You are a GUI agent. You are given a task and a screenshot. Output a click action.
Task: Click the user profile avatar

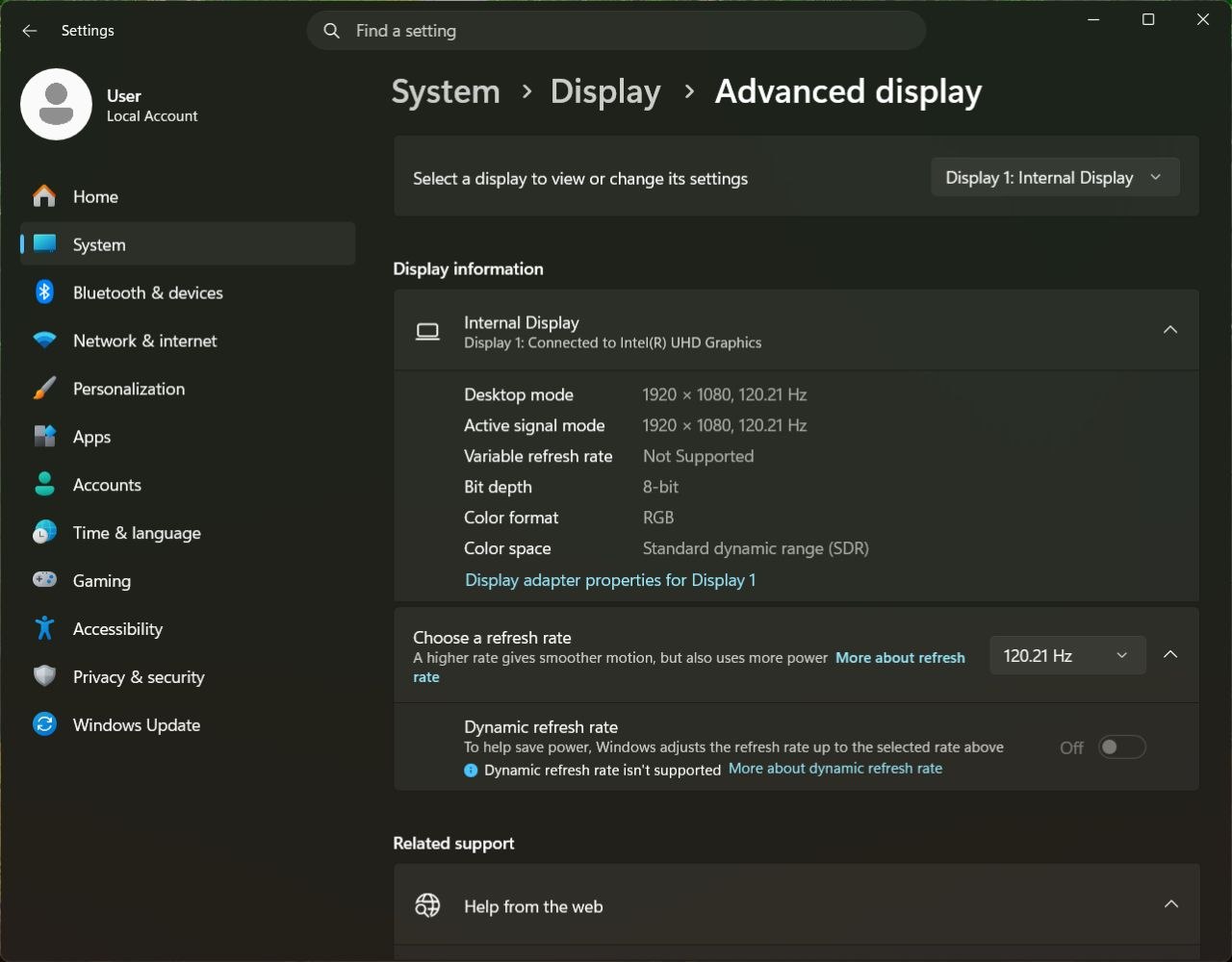(x=56, y=104)
